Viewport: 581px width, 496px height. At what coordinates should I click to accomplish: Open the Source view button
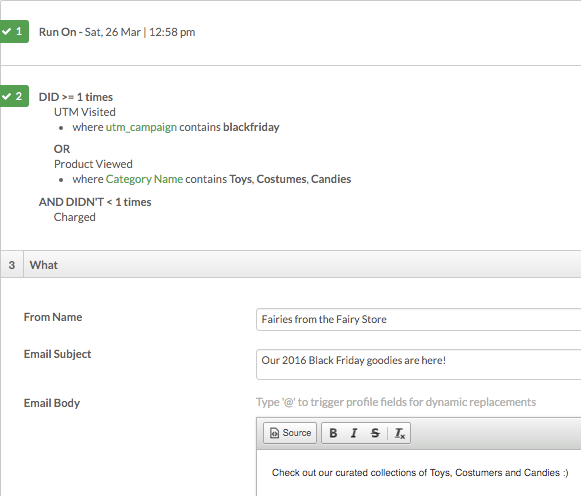pyautogui.click(x=290, y=433)
